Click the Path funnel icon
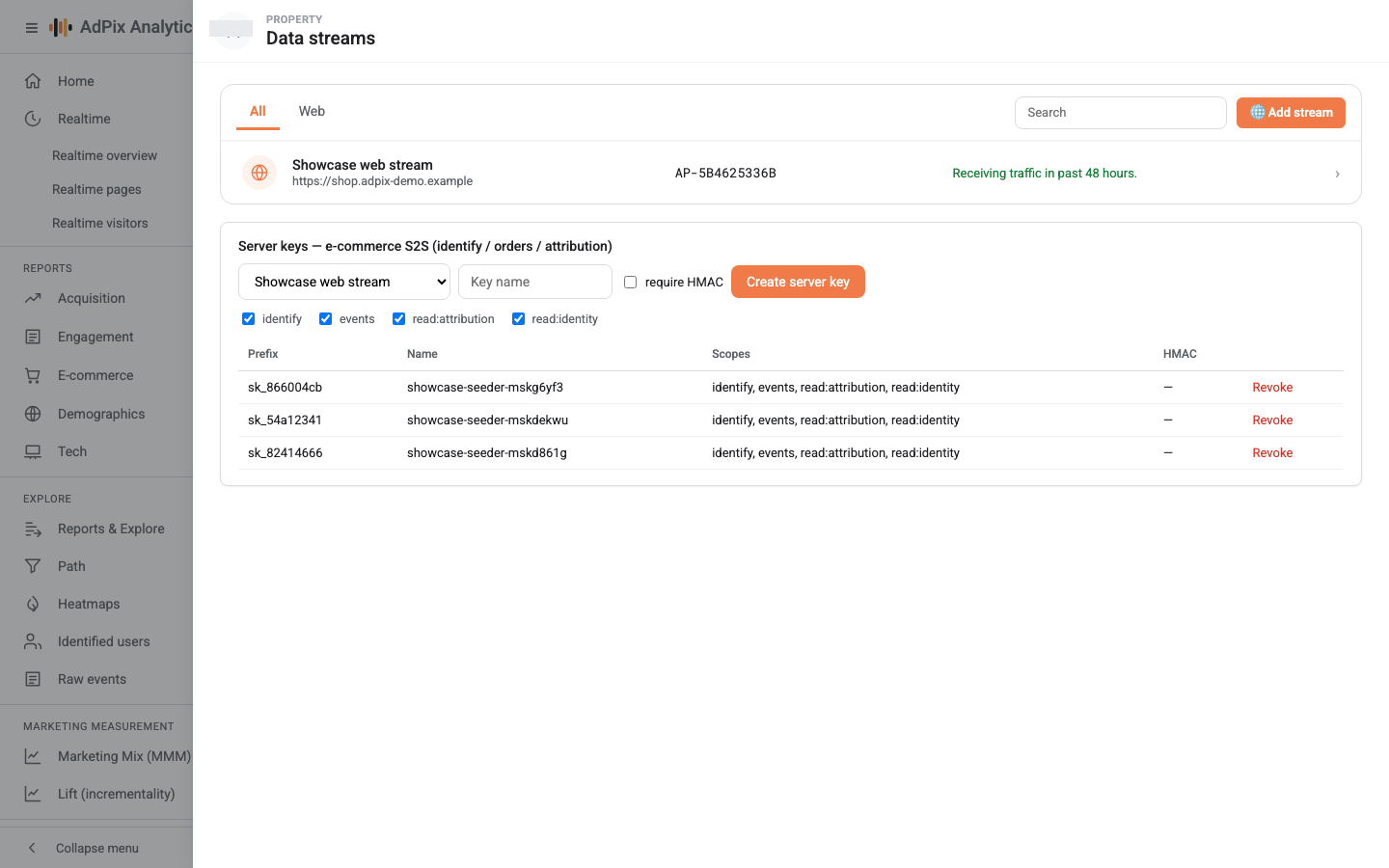 pos(33,566)
